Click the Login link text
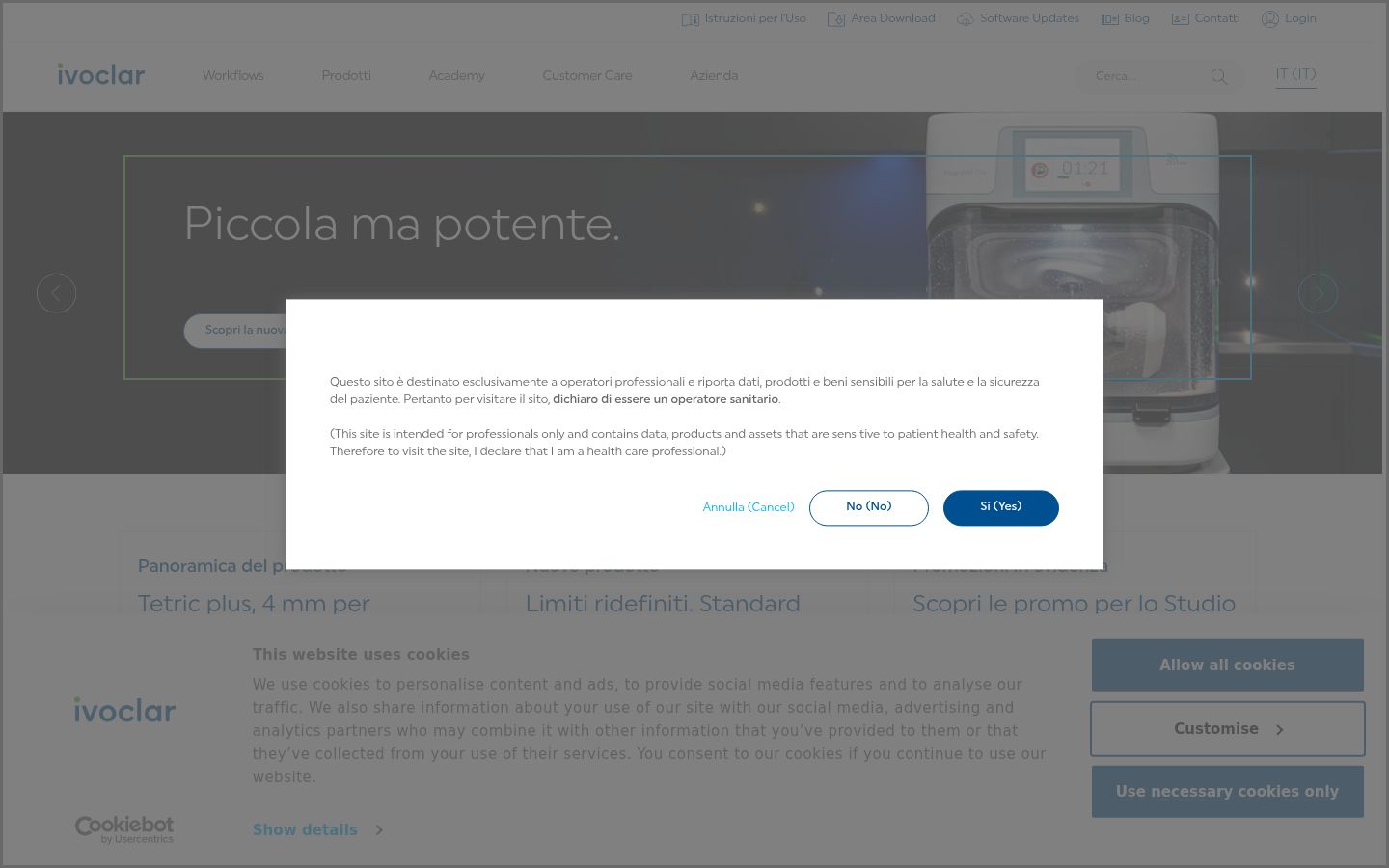This screenshot has height=868, width=1389. coord(1300,18)
